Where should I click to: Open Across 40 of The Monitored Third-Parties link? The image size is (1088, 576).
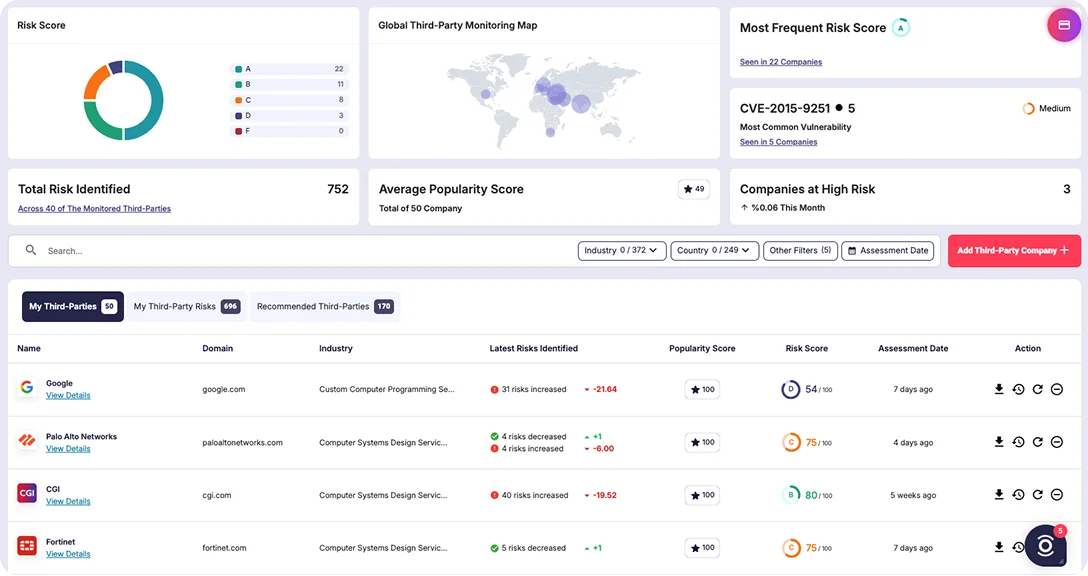click(x=94, y=208)
